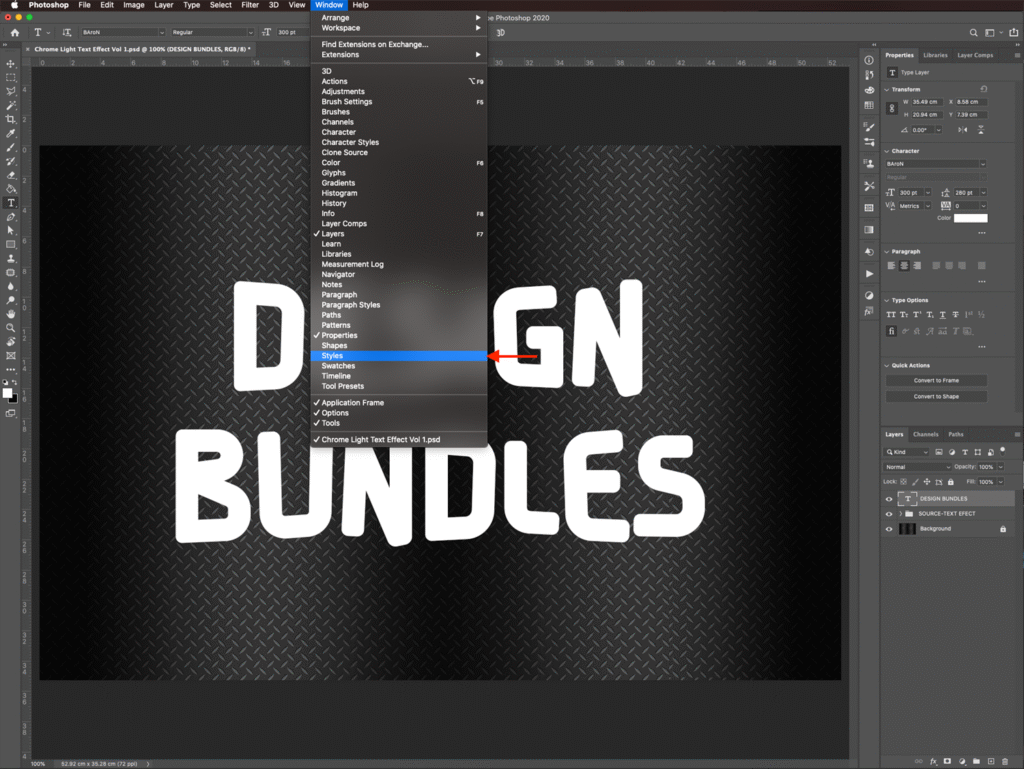Activate the Zoom tool magnifier
This screenshot has width=1024, height=769.
11,328
